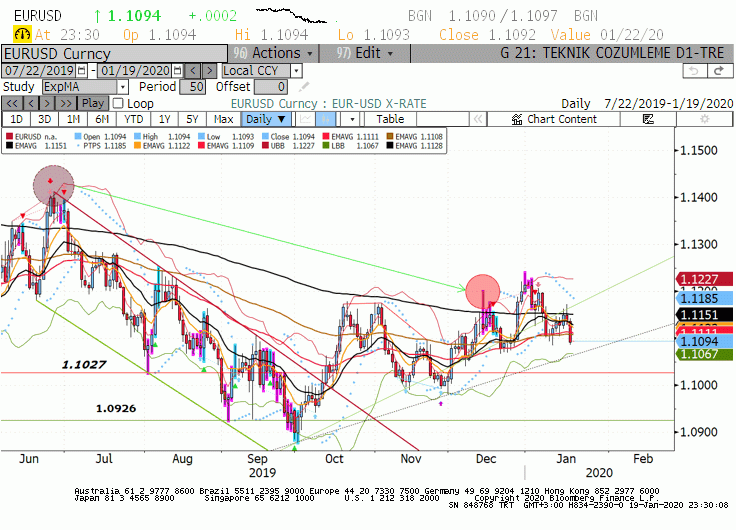The height and width of the screenshot is (530, 736).
Task: Open the Study ExpMA dropdown
Action: pos(123,87)
